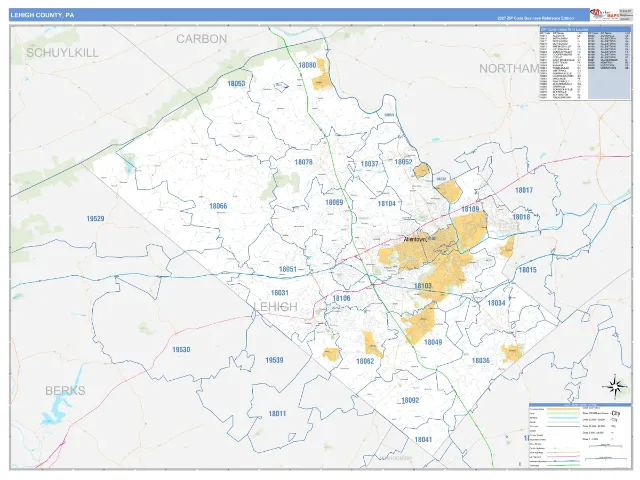Click ZIP code label 18017
Image resolution: width=640 pixels, height=480 pixels.
tap(524, 190)
